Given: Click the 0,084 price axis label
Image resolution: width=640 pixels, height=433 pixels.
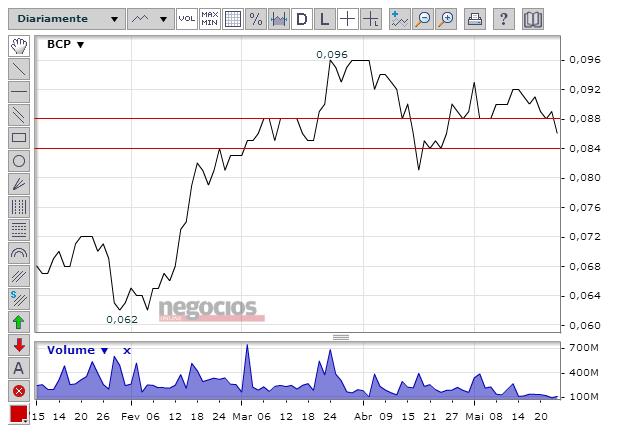Looking at the screenshot, I should coord(585,149).
